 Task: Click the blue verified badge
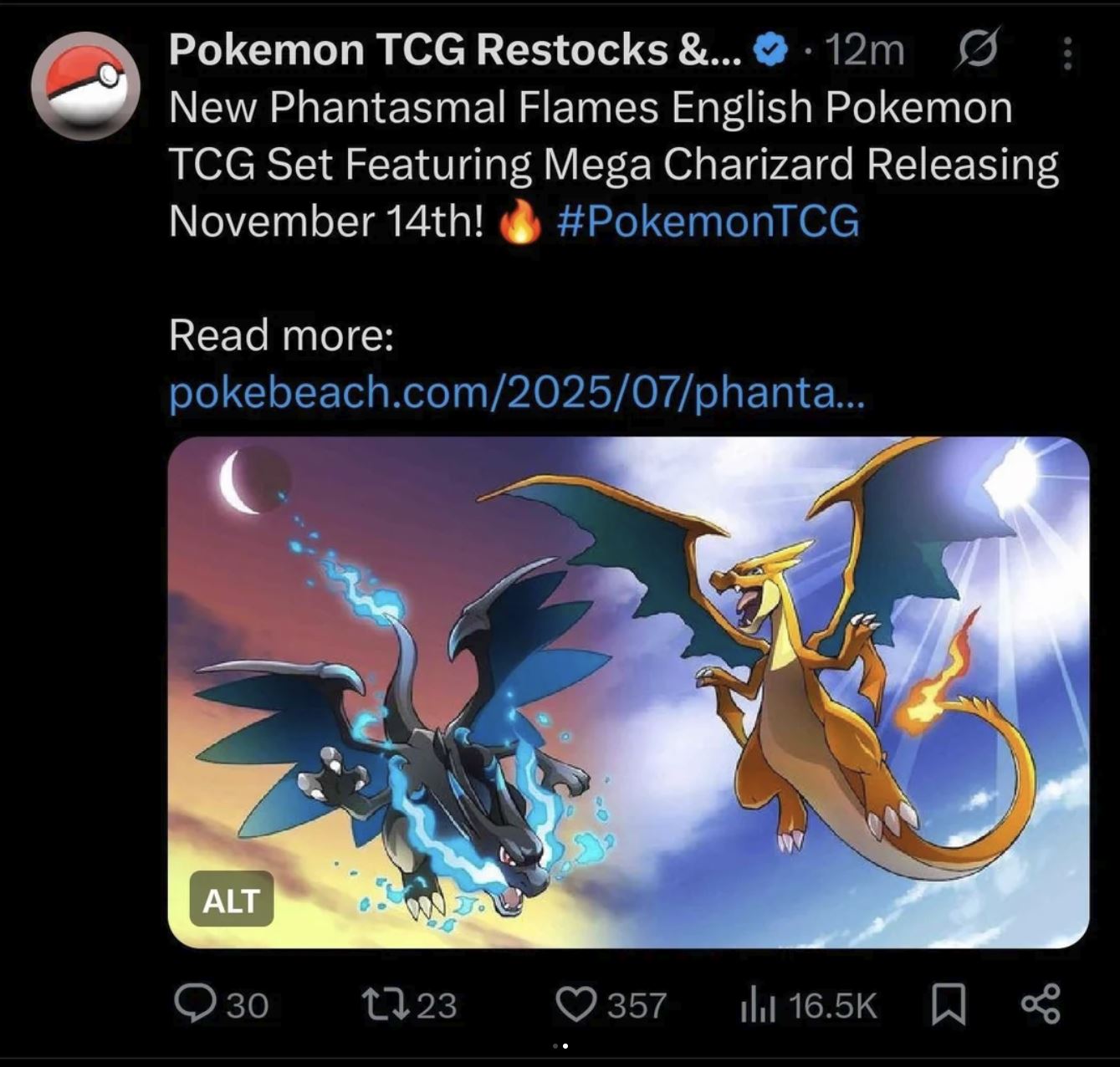(770, 51)
